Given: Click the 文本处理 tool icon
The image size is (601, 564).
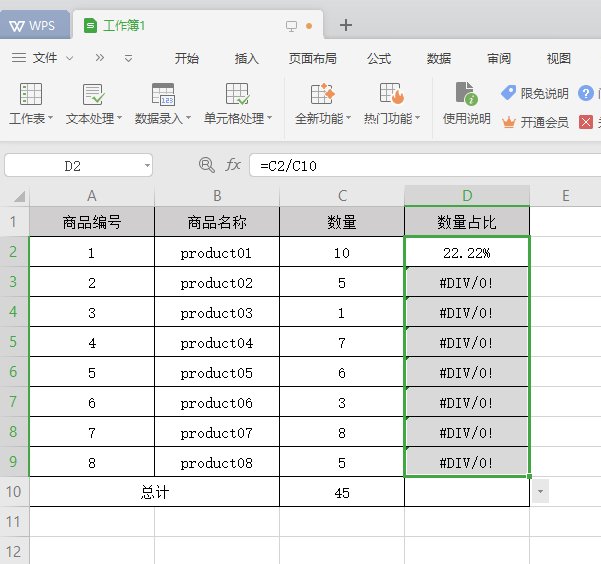Looking at the screenshot, I should tap(94, 94).
